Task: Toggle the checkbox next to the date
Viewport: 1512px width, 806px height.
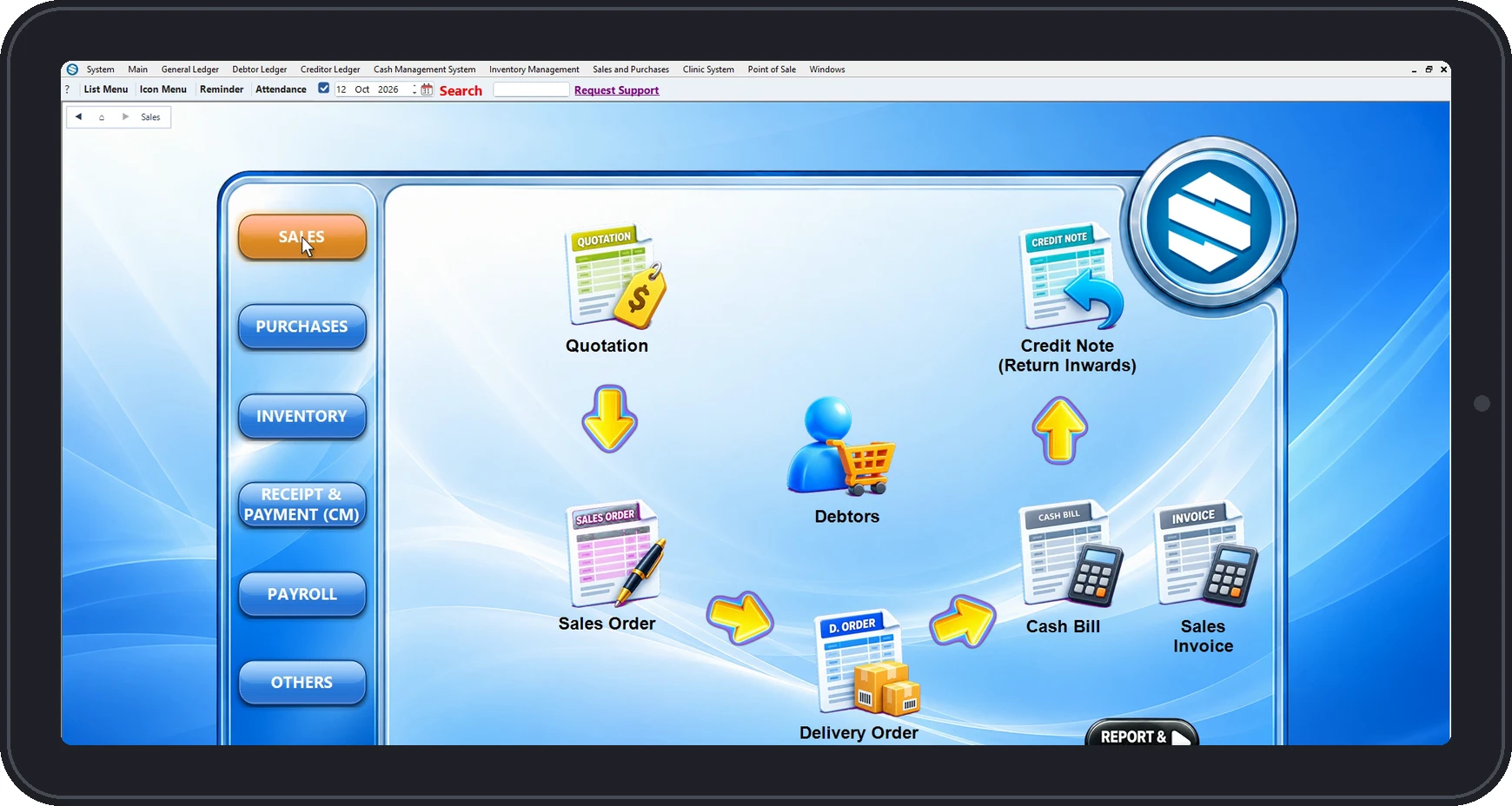Action: [323, 89]
